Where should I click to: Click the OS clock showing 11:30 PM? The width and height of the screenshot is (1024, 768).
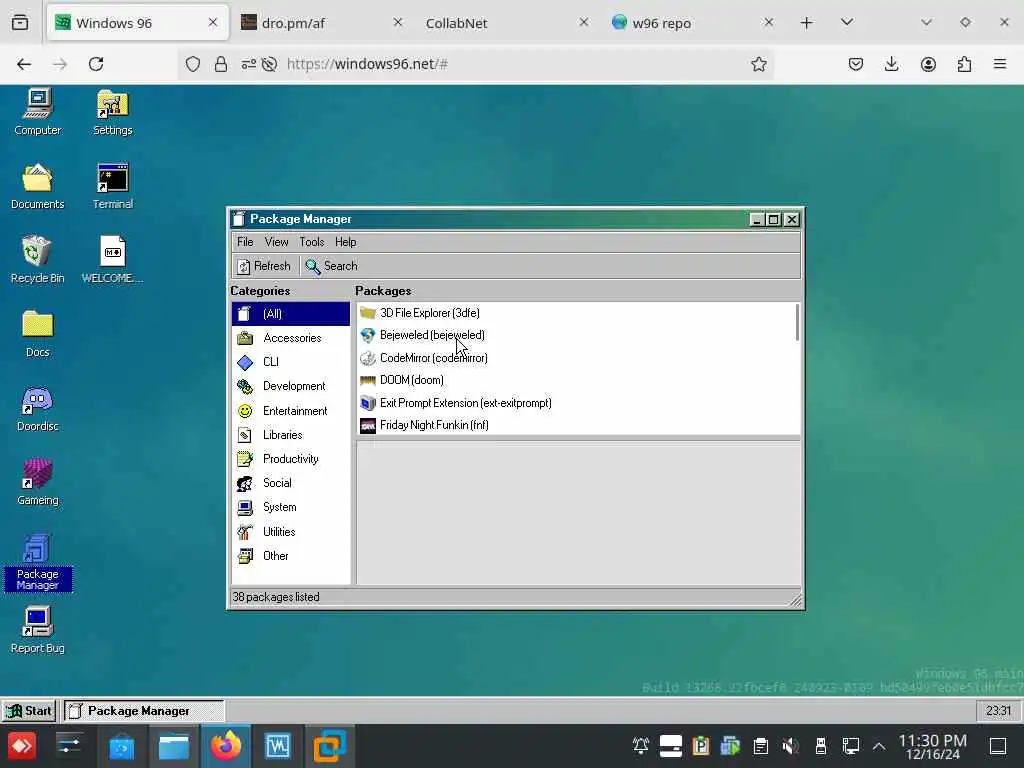point(933,746)
